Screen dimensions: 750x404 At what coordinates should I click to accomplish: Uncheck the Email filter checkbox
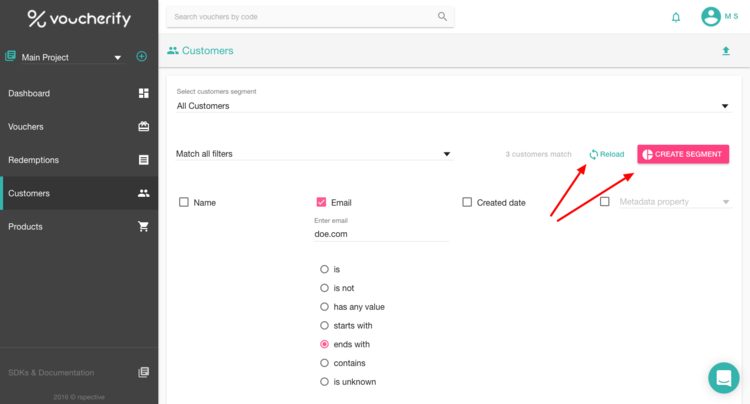click(x=321, y=202)
